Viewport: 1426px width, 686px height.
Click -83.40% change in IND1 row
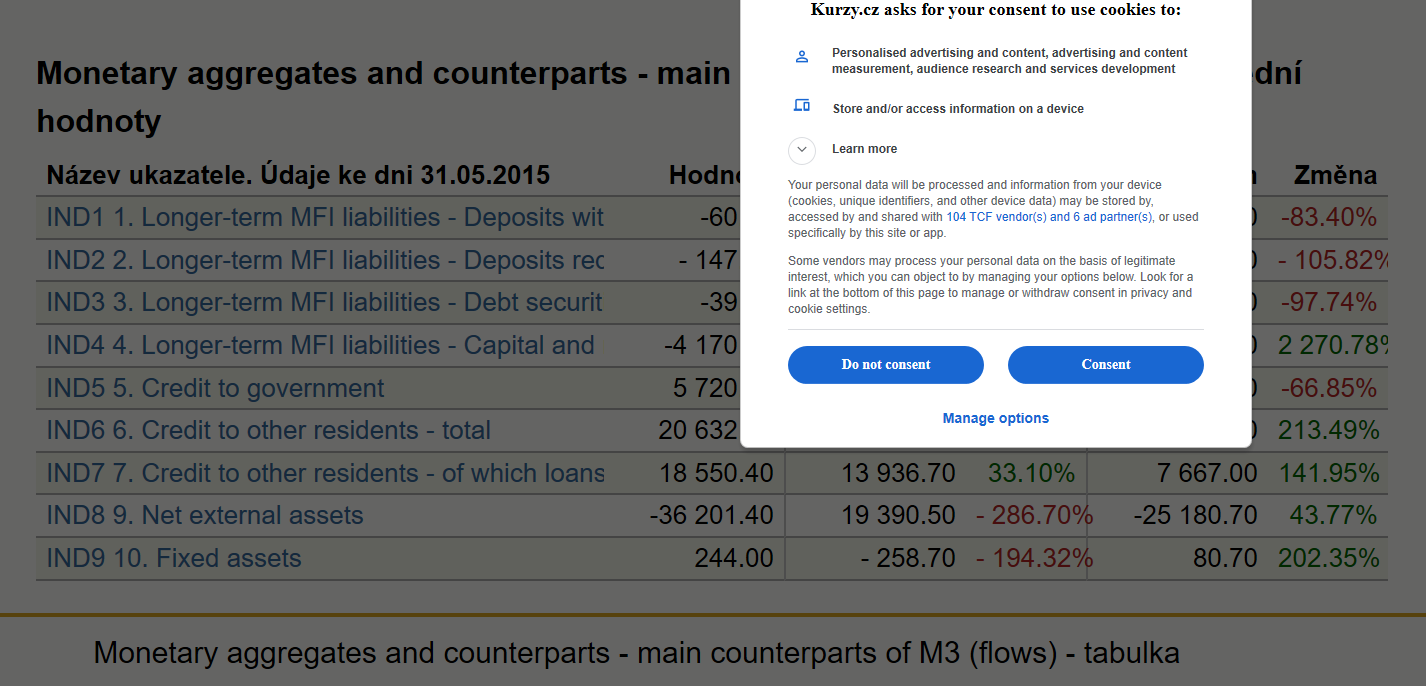[x=1329, y=218]
